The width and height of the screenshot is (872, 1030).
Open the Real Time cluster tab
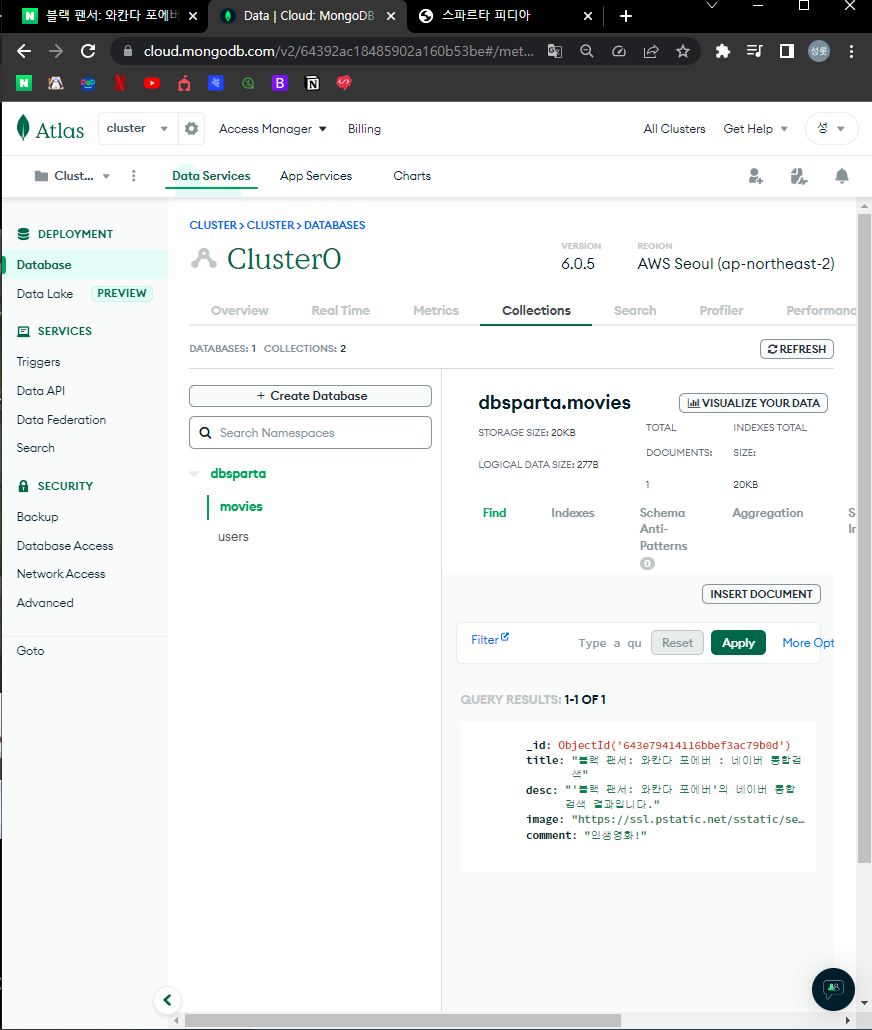point(340,311)
